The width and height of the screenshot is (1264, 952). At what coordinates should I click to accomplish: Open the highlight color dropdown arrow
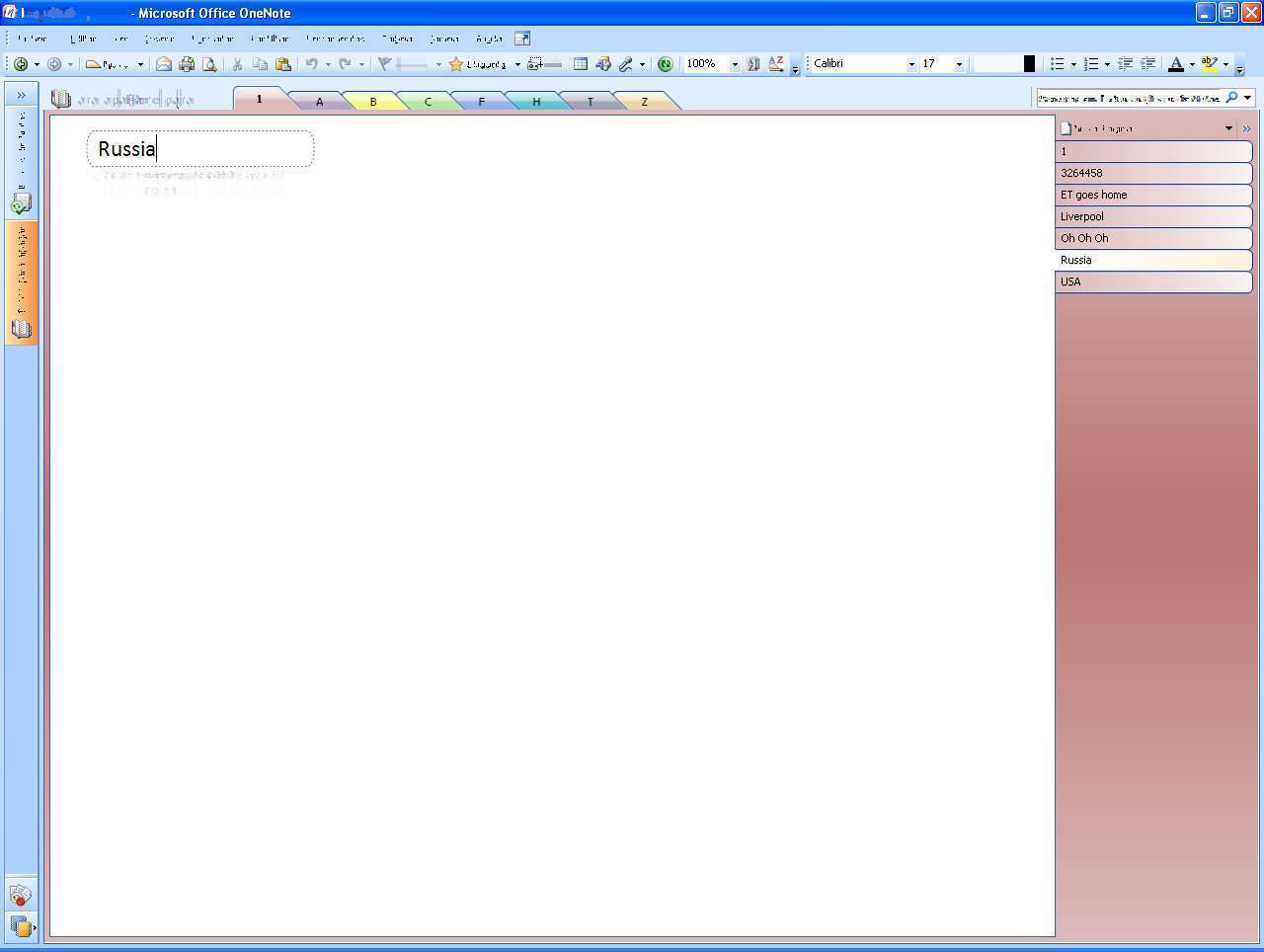(x=1225, y=64)
